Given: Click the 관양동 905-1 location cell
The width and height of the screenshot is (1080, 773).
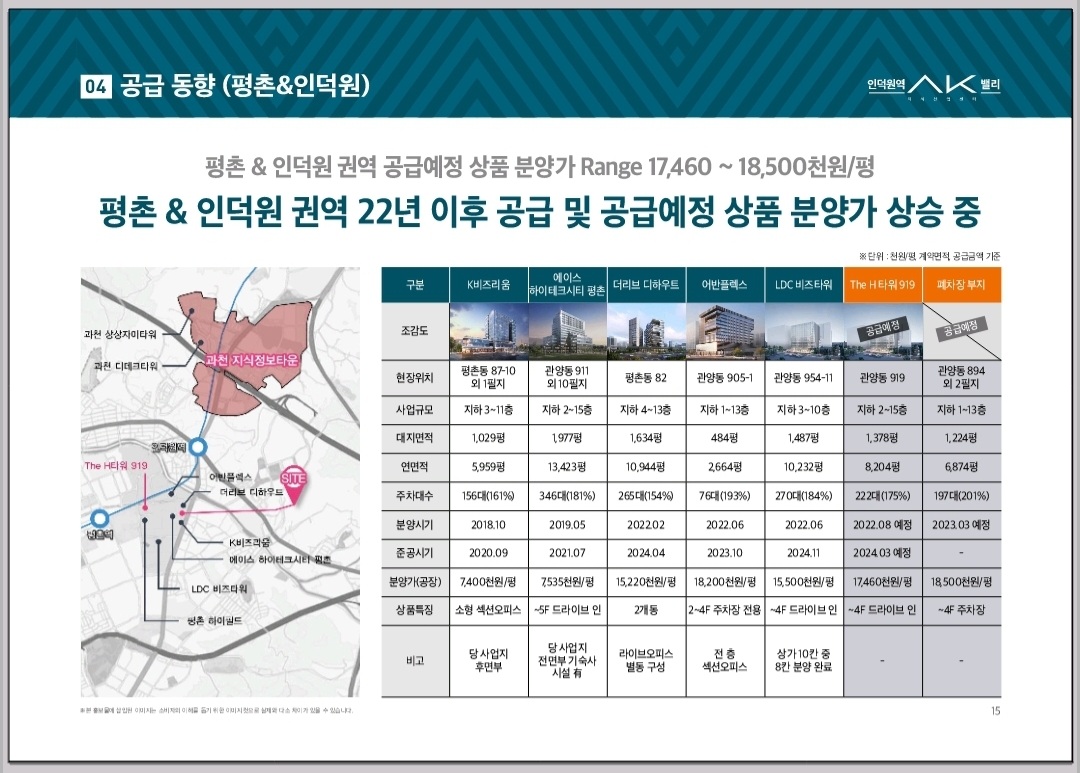Looking at the screenshot, I should pyautogui.click(x=725, y=378).
